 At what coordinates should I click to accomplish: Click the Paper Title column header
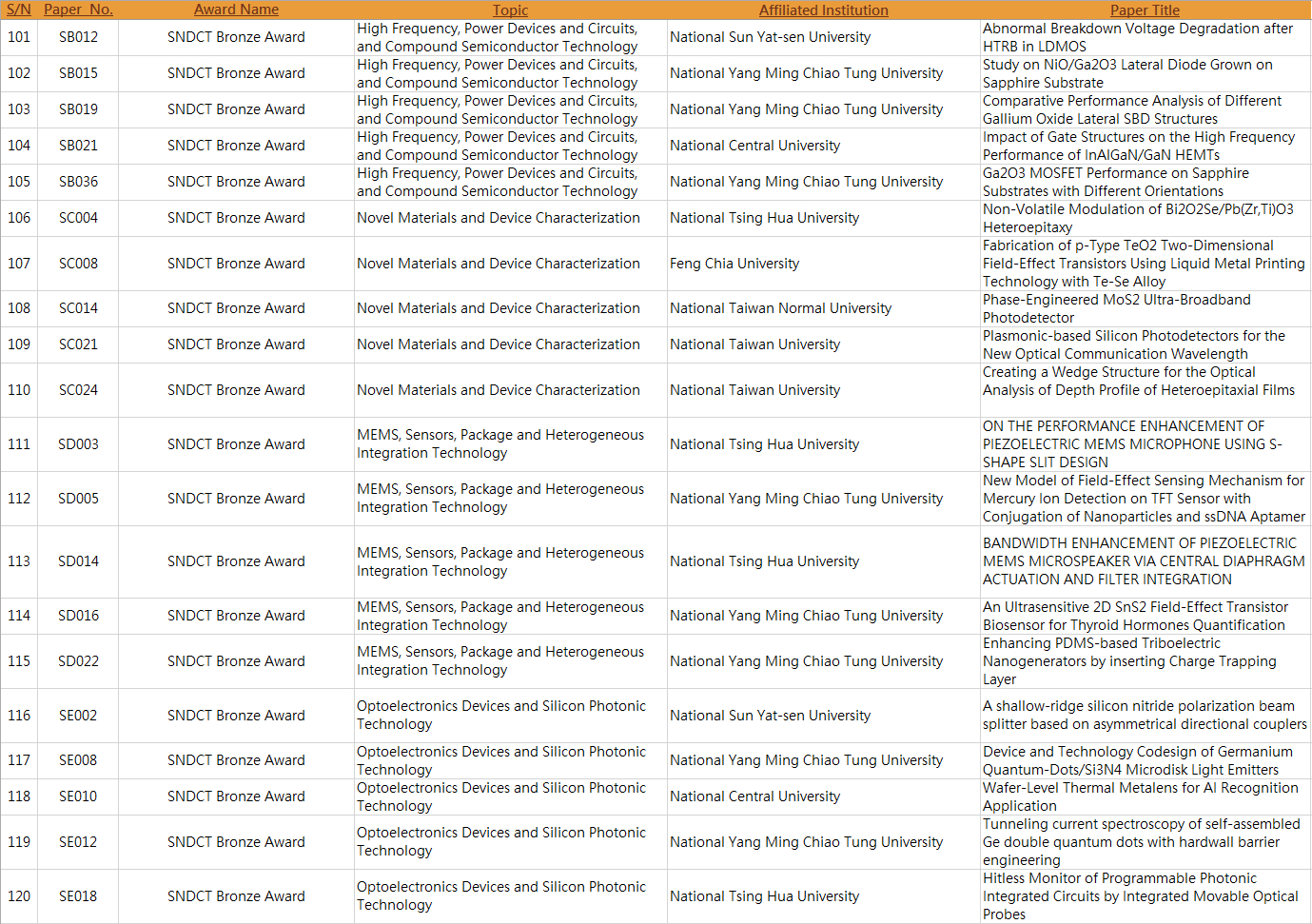point(1145,10)
